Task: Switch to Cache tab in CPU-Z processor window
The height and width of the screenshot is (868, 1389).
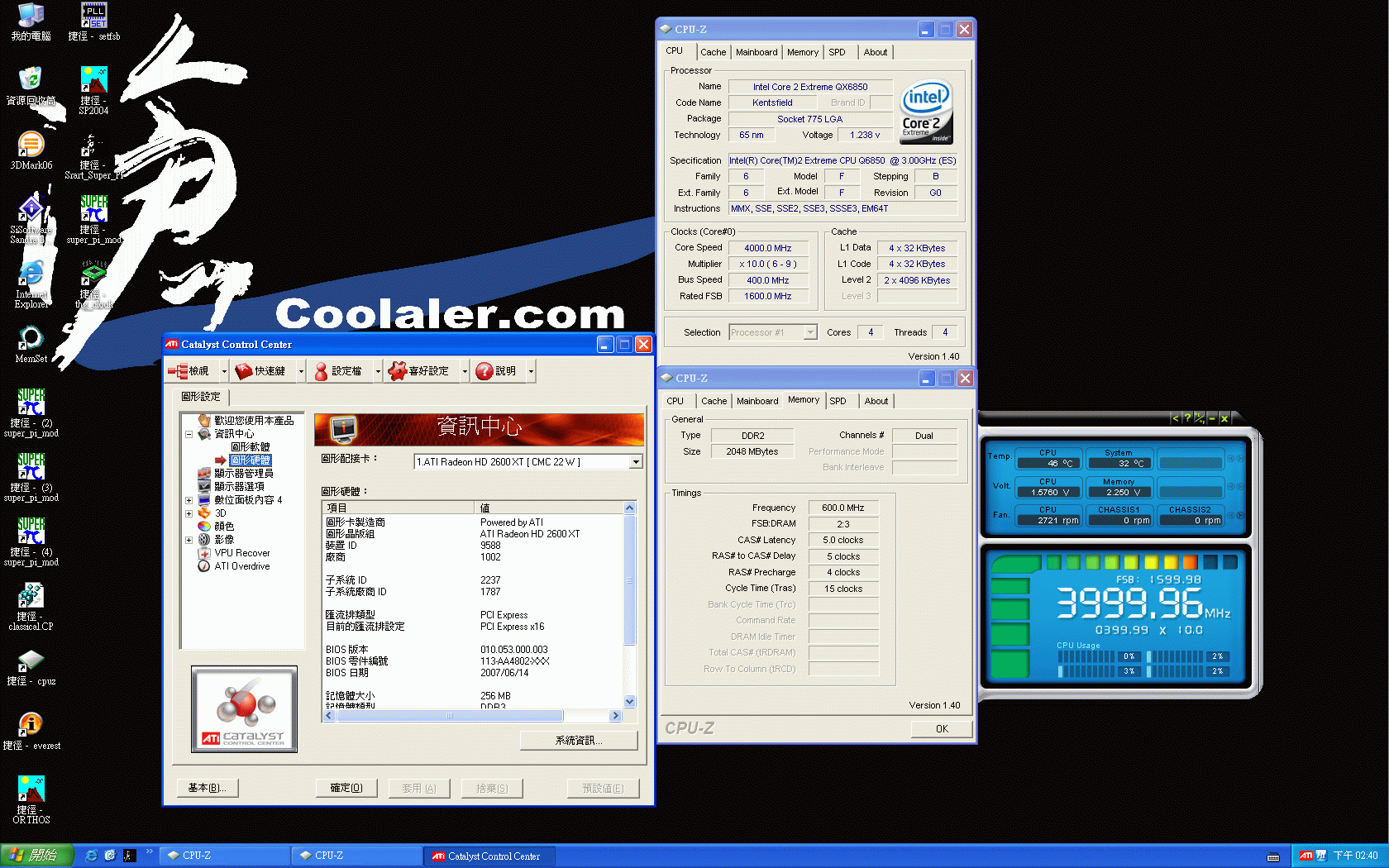Action: pos(713,52)
